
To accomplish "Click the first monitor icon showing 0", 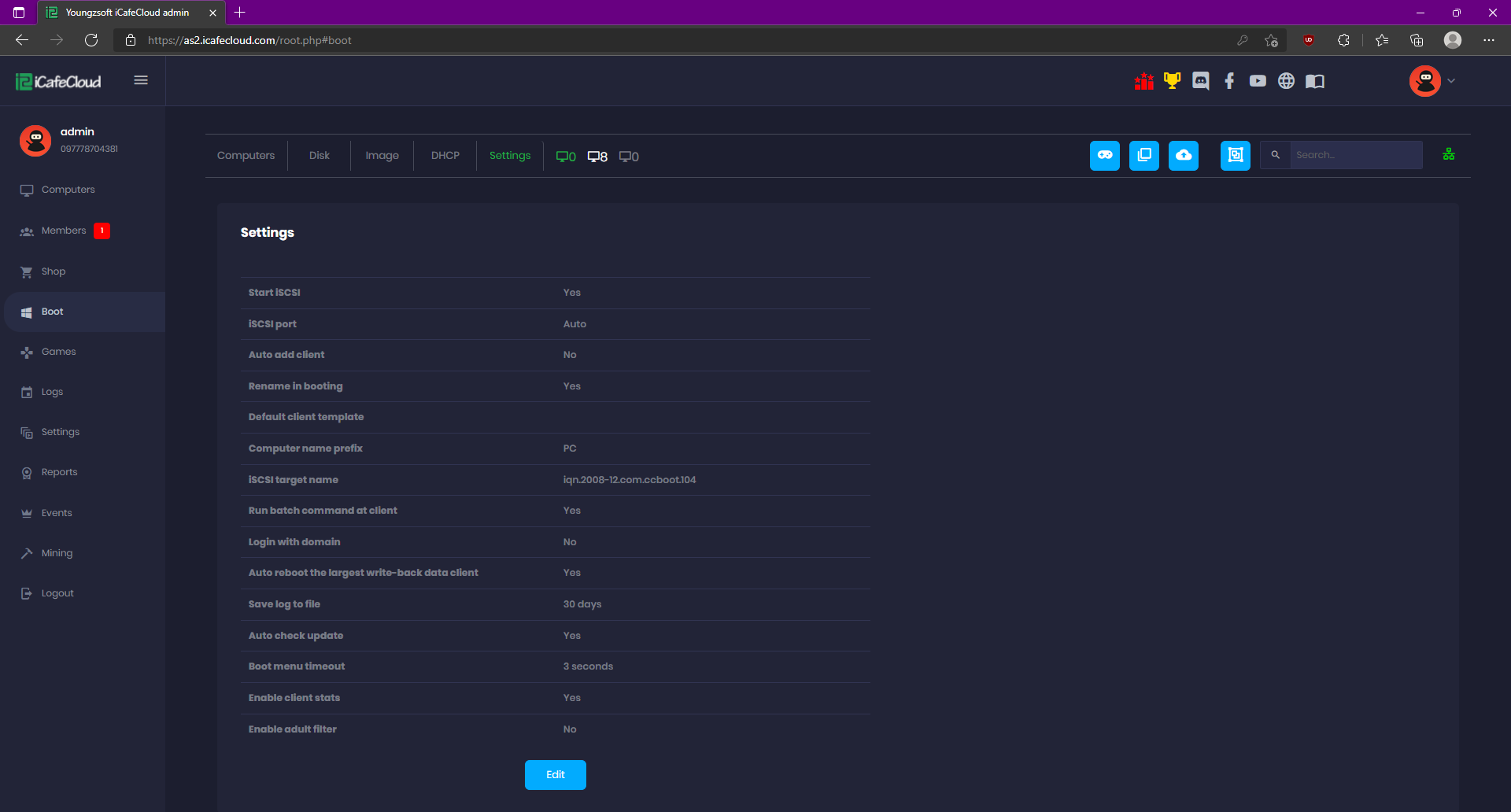I will [566, 156].
